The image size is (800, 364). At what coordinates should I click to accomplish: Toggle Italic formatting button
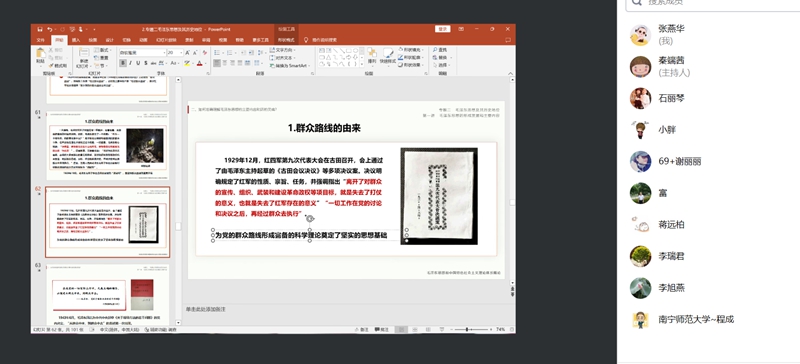(x=131, y=63)
